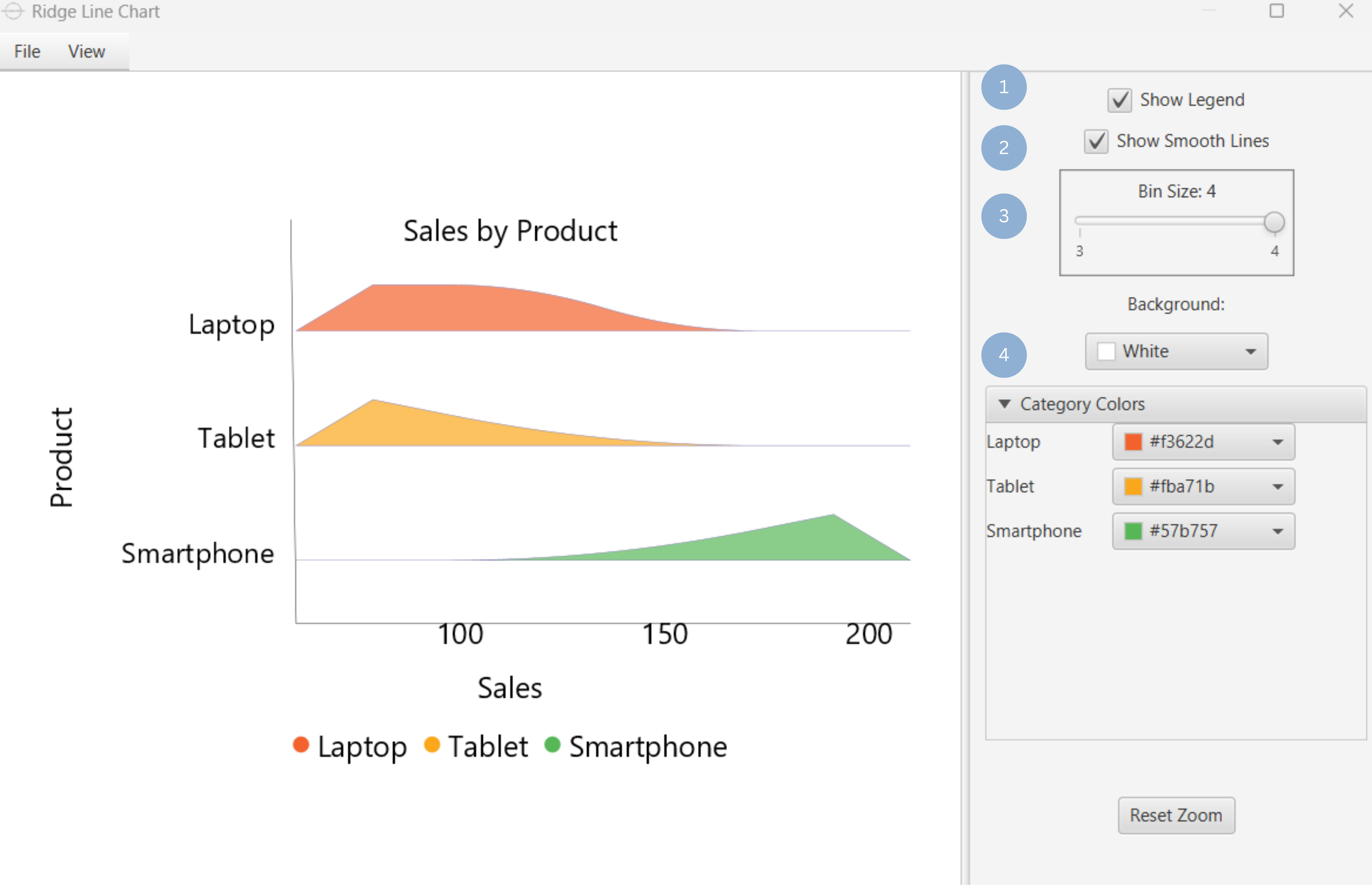Click the Bin Size slider thumb
Screen dimensions: 1372x885
1274,222
